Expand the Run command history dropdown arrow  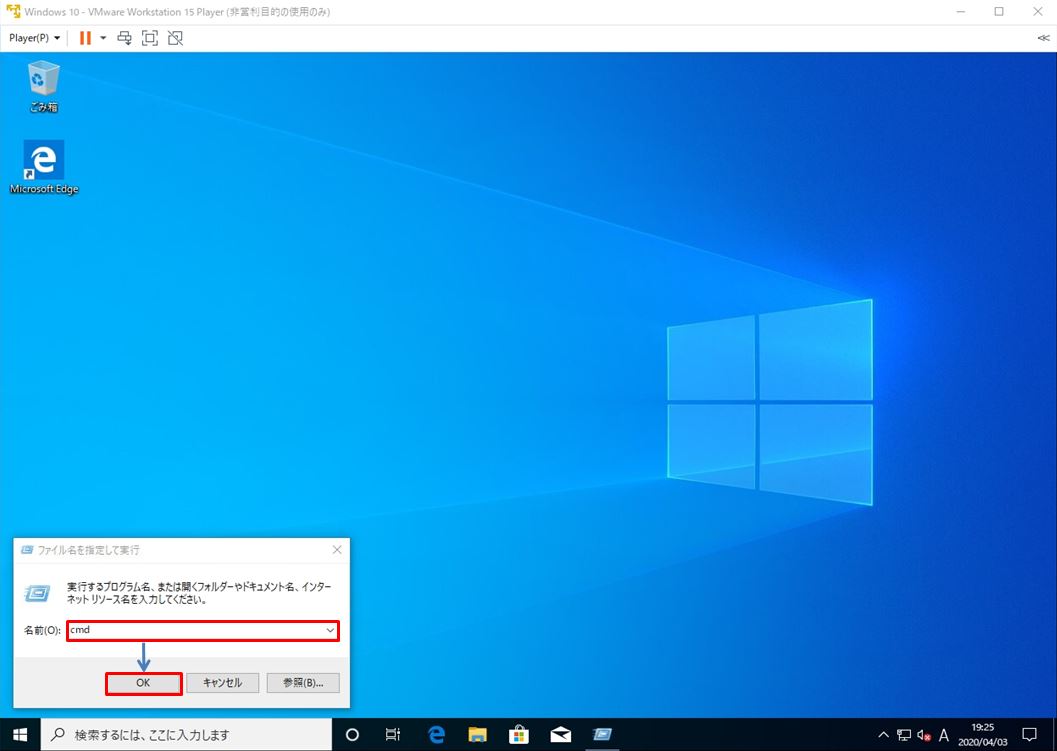click(x=330, y=630)
